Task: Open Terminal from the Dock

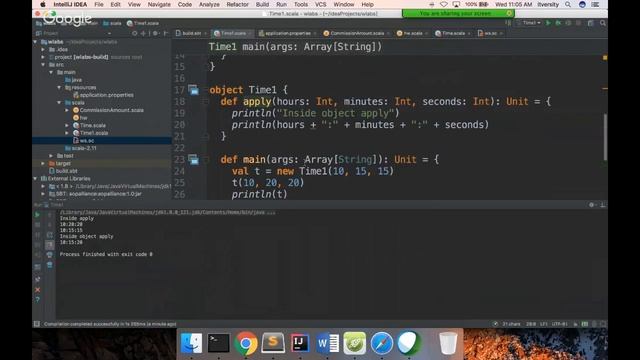Action: pos(218,343)
